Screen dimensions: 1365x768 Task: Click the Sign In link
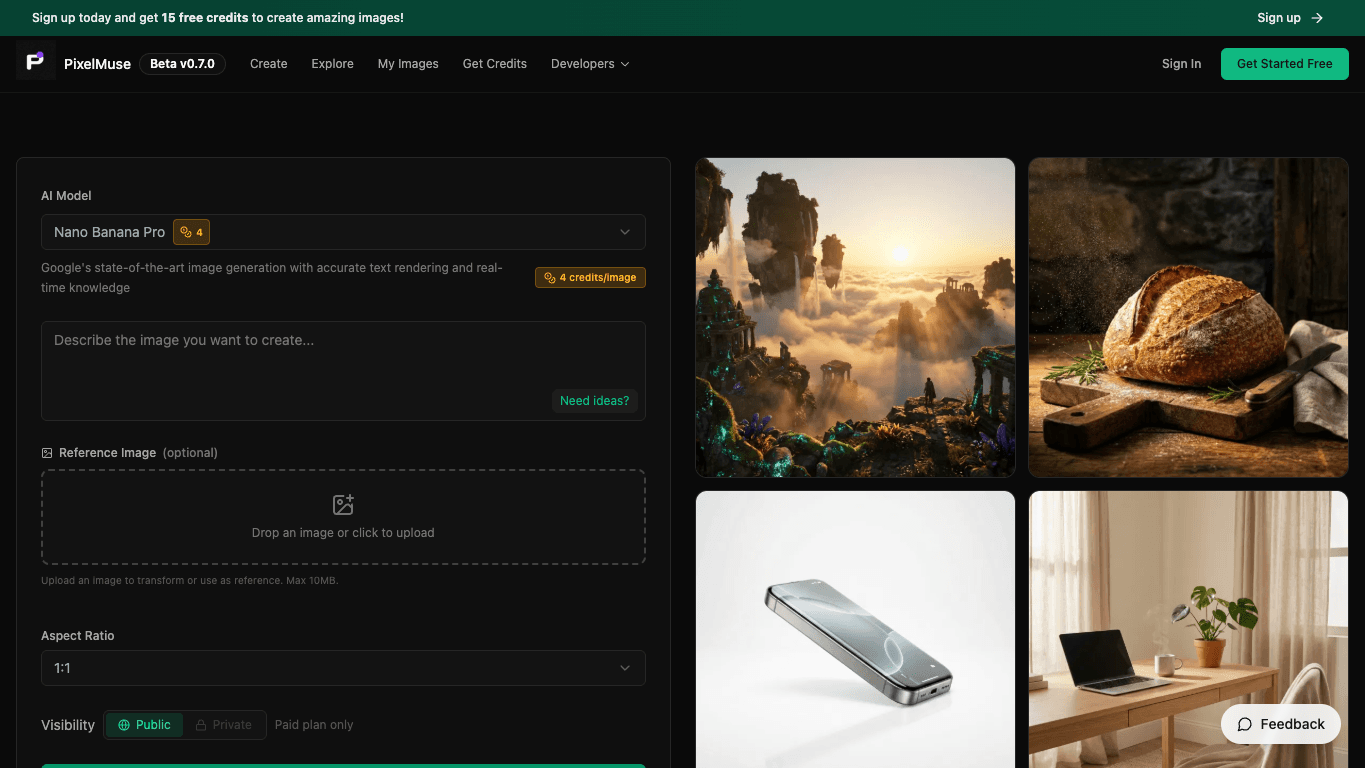click(x=1181, y=64)
